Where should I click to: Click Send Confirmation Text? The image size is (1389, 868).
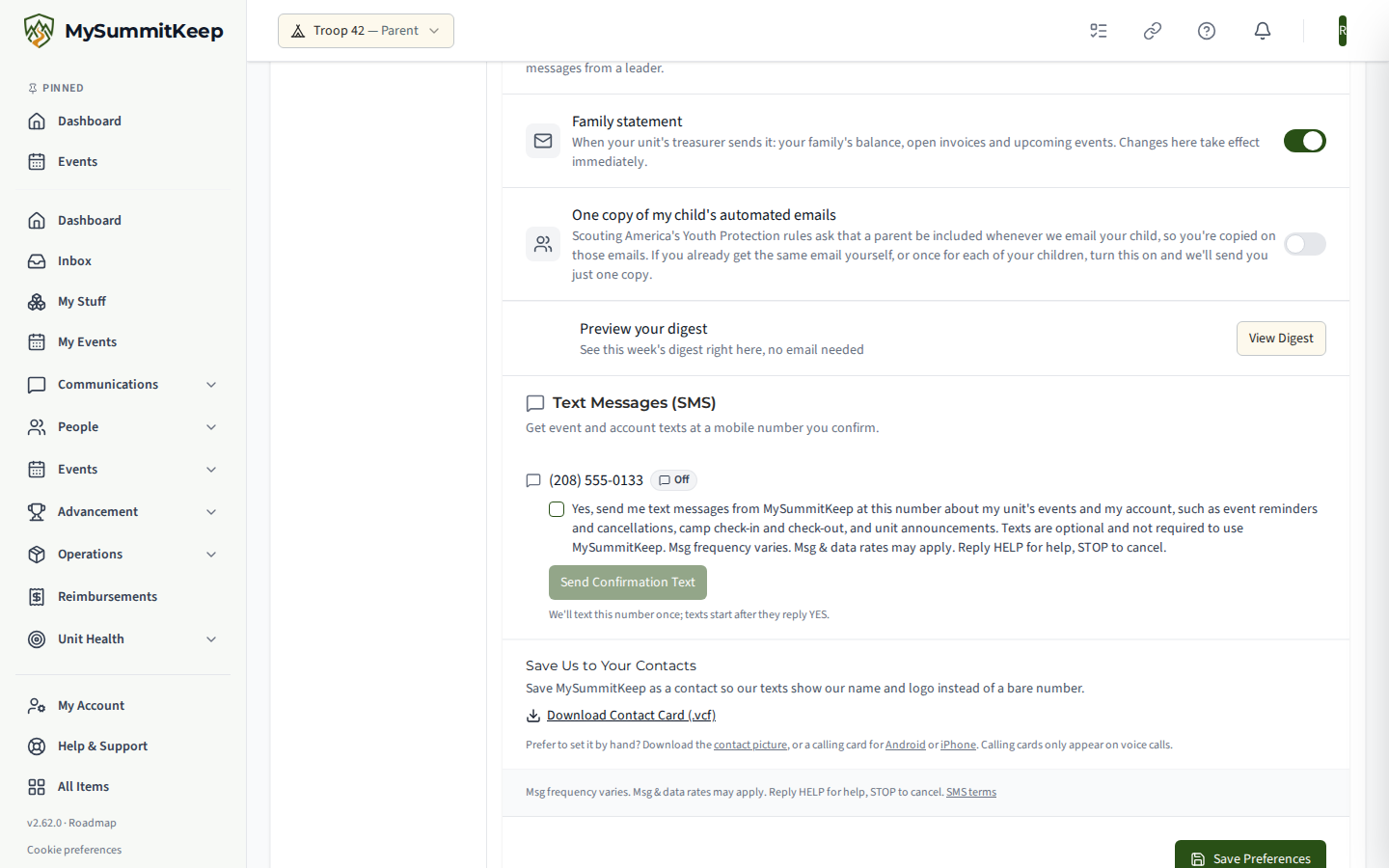pyautogui.click(x=628, y=583)
